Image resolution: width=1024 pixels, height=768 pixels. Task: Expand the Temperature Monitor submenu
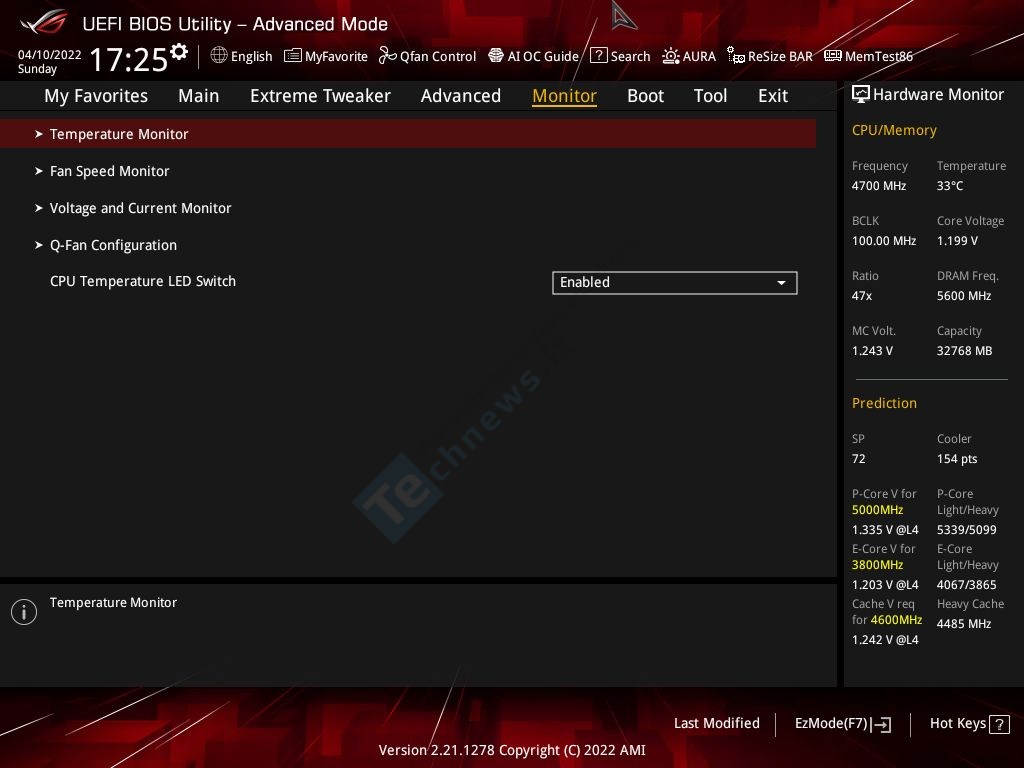pos(408,134)
